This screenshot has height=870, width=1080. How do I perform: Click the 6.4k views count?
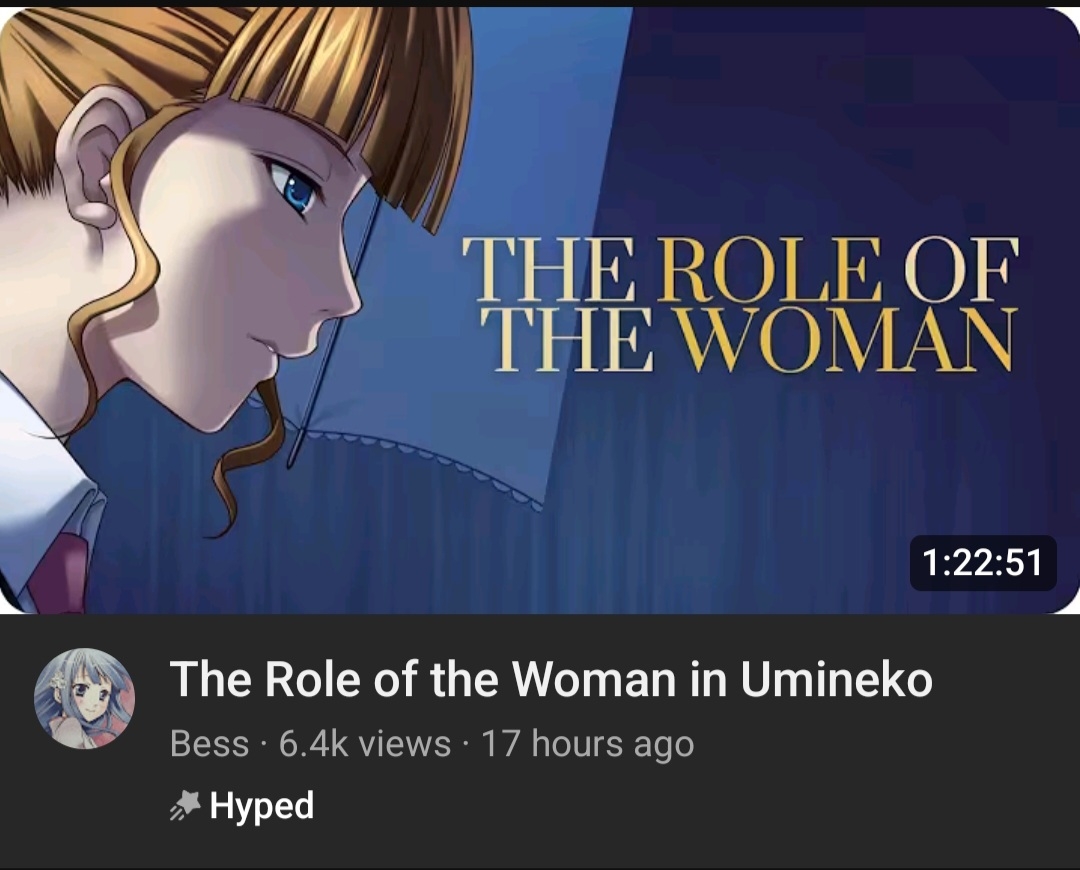click(364, 744)
